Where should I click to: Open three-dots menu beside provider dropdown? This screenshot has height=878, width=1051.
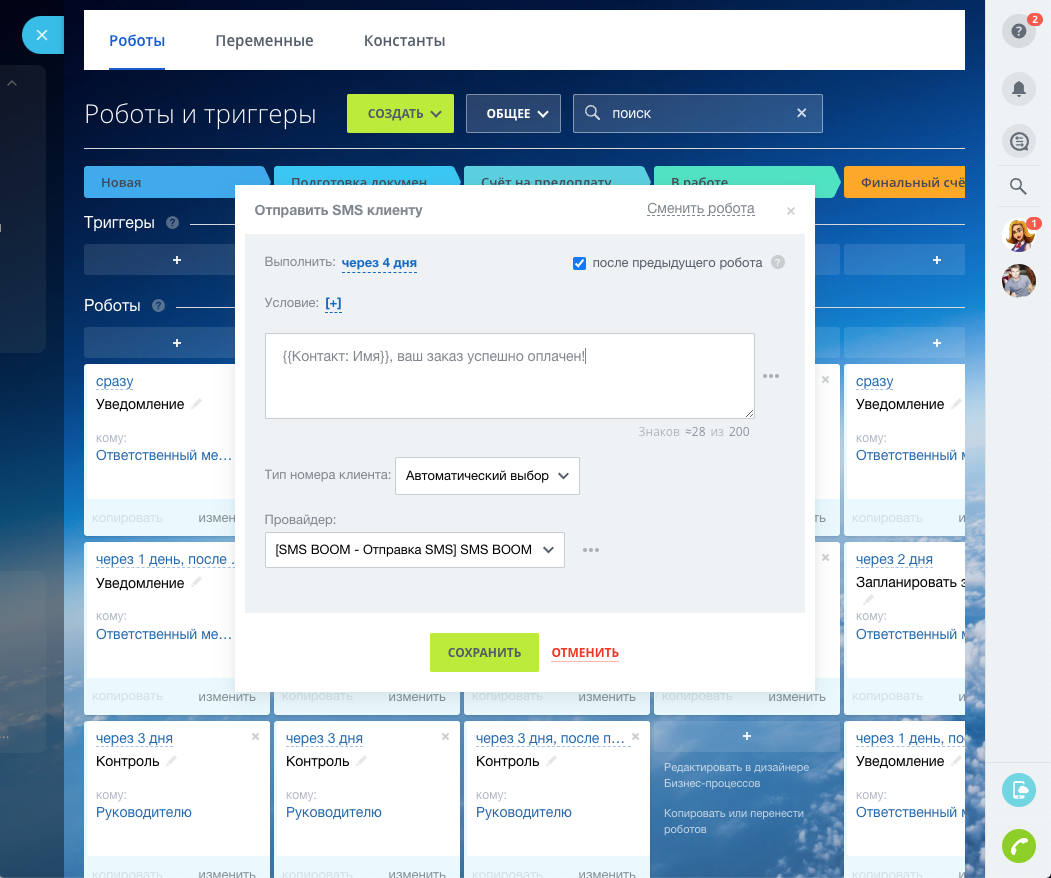[x=591, y=550]
